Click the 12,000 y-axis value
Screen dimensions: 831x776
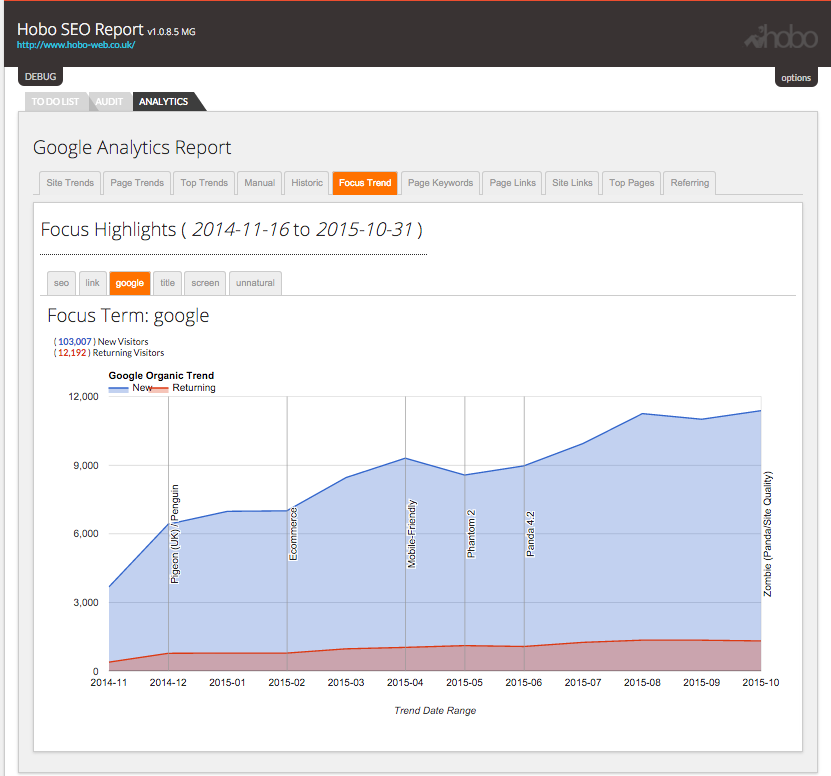click(83, 396)
